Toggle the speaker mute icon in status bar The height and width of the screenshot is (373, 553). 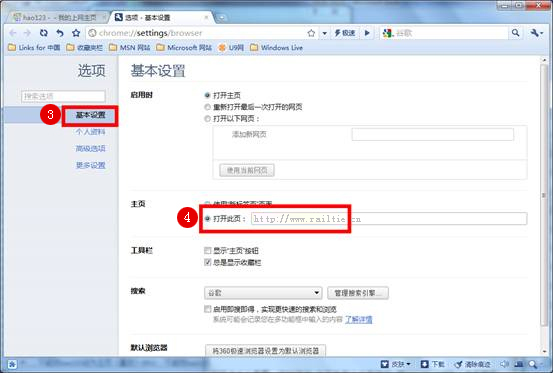[504, 364]
